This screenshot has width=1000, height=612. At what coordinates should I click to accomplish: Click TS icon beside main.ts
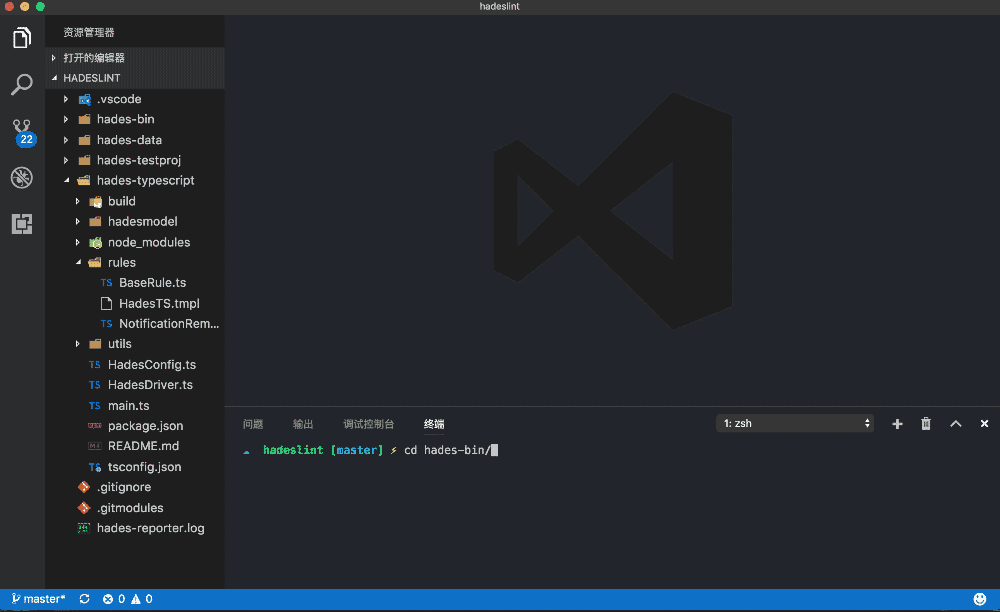(x=94, y=405)
